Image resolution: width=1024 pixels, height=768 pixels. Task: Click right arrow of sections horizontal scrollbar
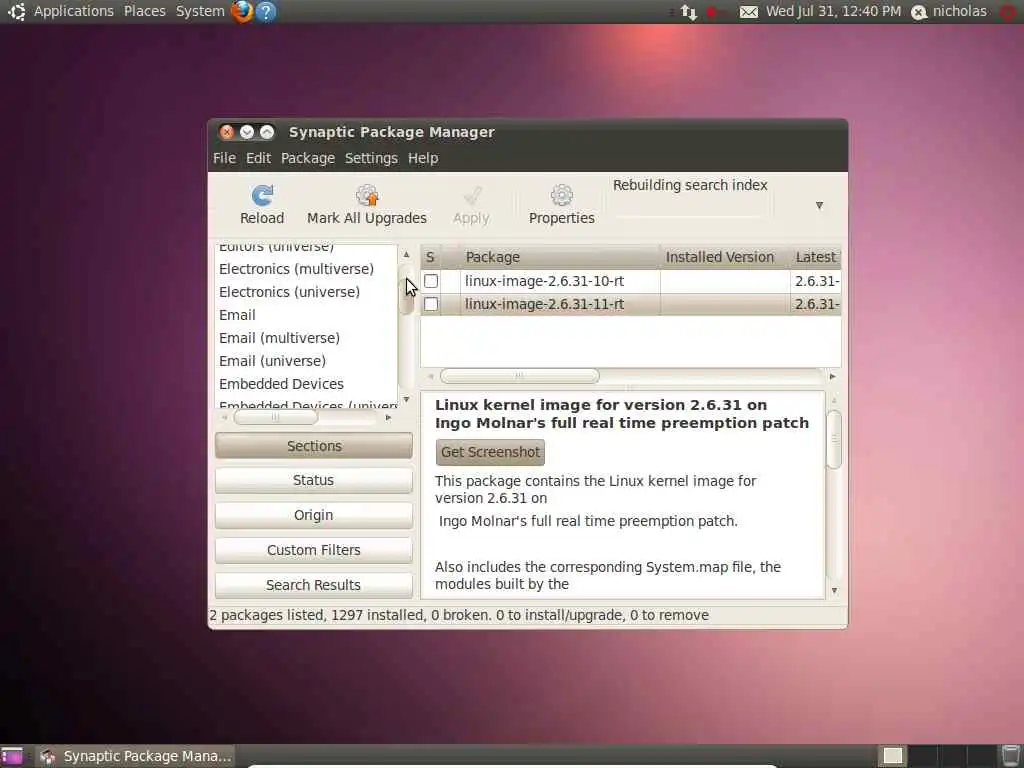(x=389, y=417)
